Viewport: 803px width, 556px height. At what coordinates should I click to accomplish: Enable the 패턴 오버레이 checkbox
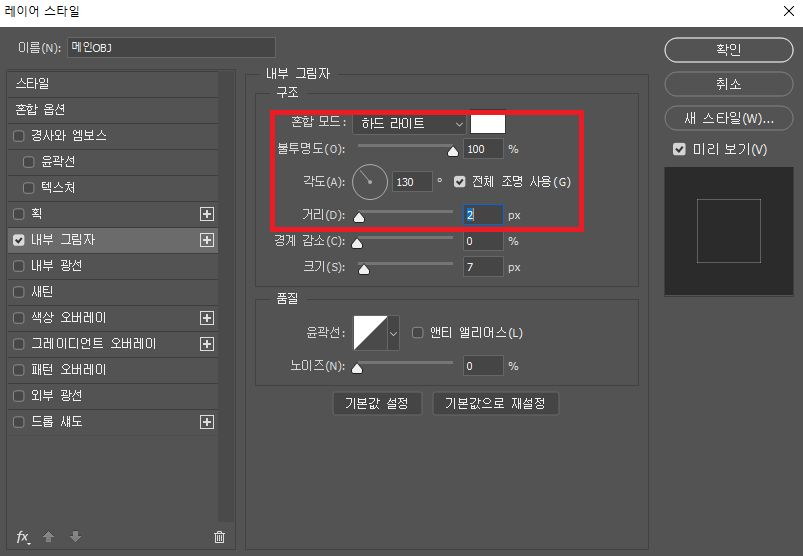coord(19,370)
